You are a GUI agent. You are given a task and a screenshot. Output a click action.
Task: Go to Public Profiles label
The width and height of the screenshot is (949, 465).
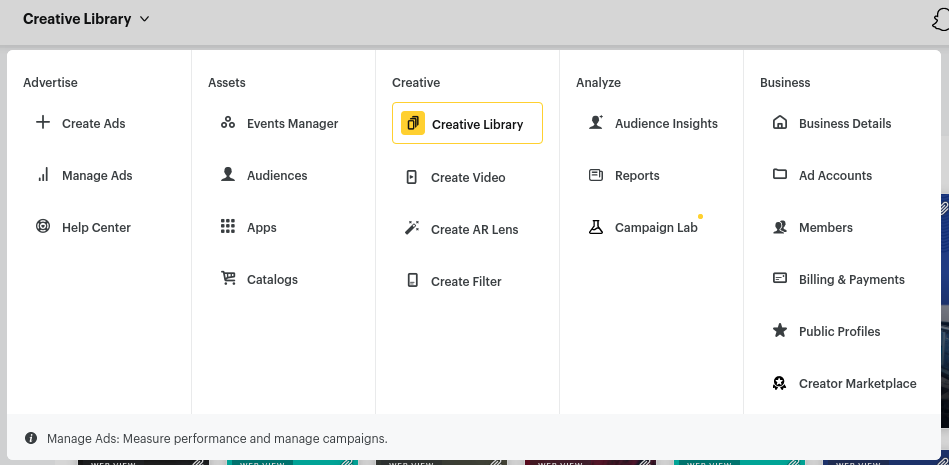click(839, 332)
